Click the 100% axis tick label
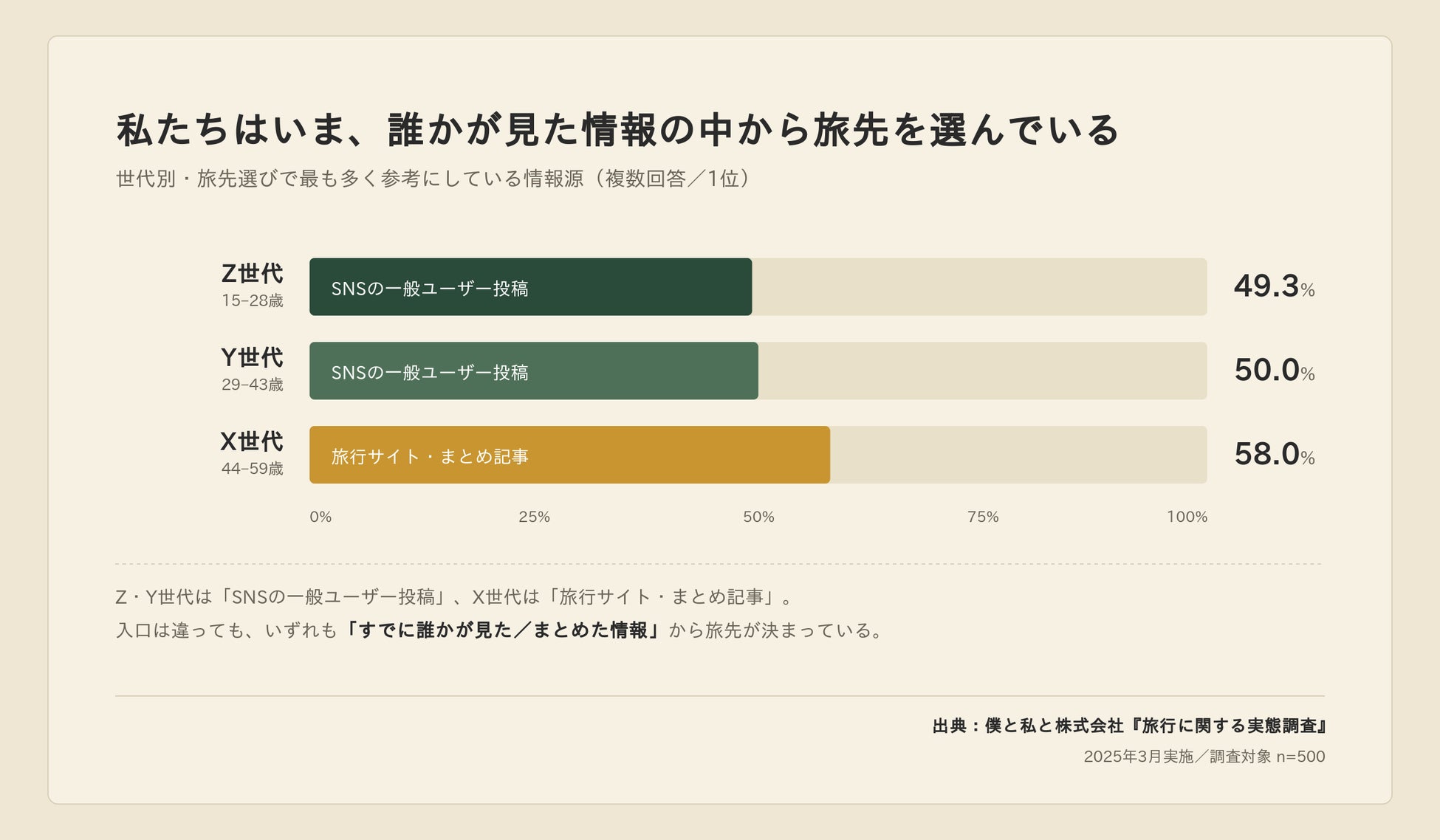This screenshot has width=1440, height=840. click(1187, 517)
